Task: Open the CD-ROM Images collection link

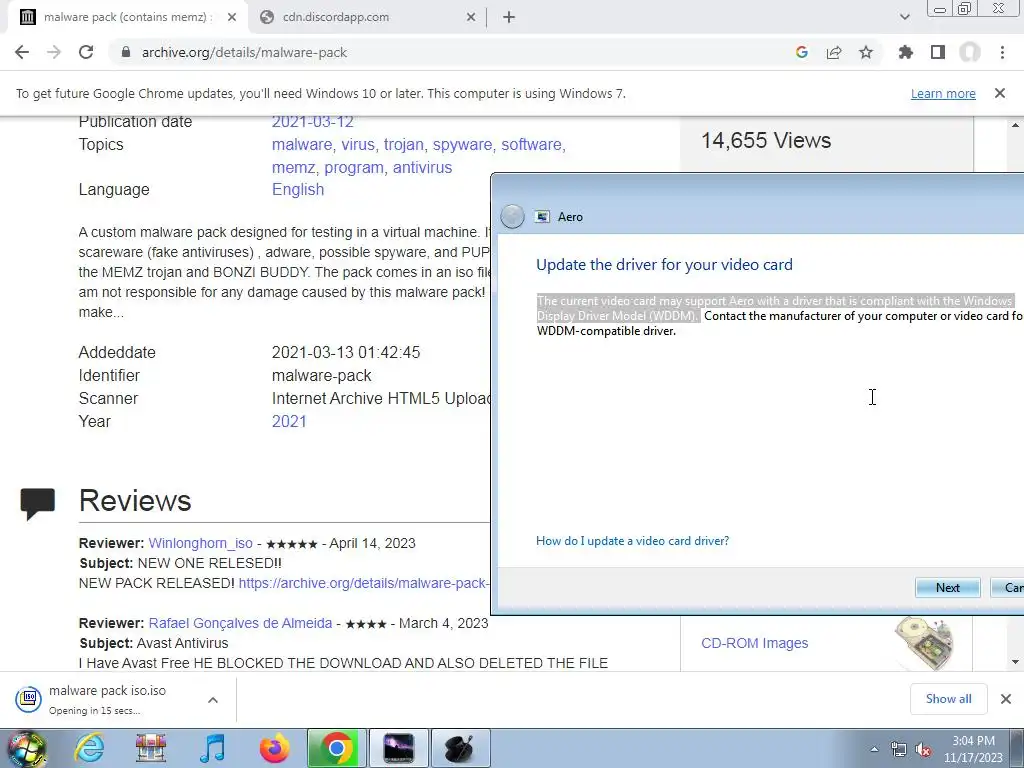Action: tap(754, 643)
